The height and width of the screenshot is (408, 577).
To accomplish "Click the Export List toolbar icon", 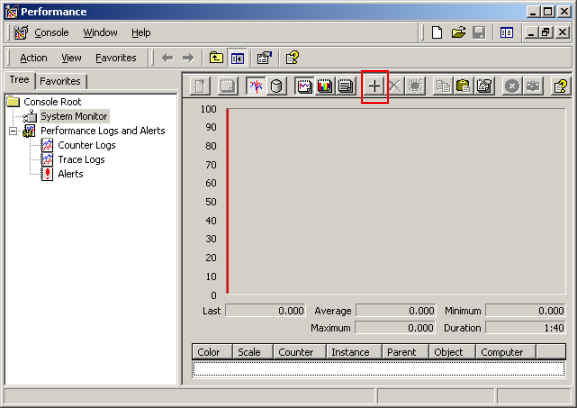I will coord(264,58).
